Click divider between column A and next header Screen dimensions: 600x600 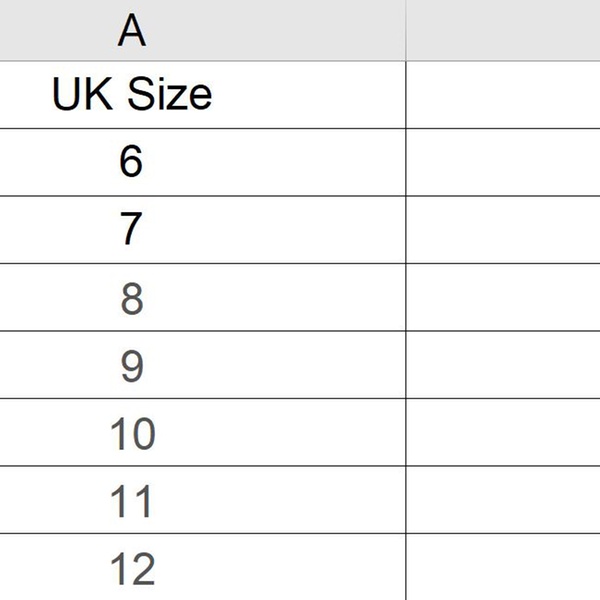406,30
